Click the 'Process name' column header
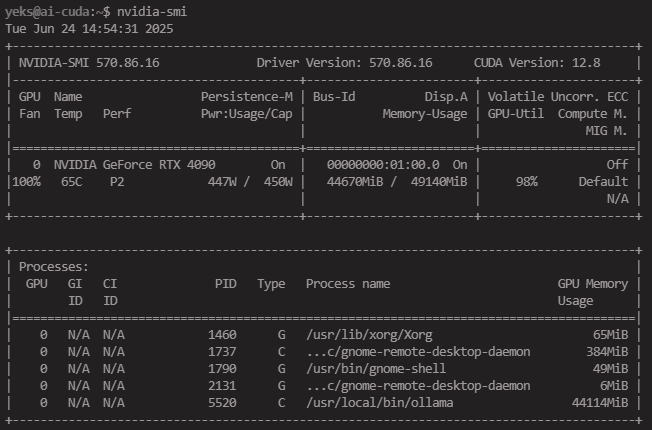 click(x=348, y=284)
